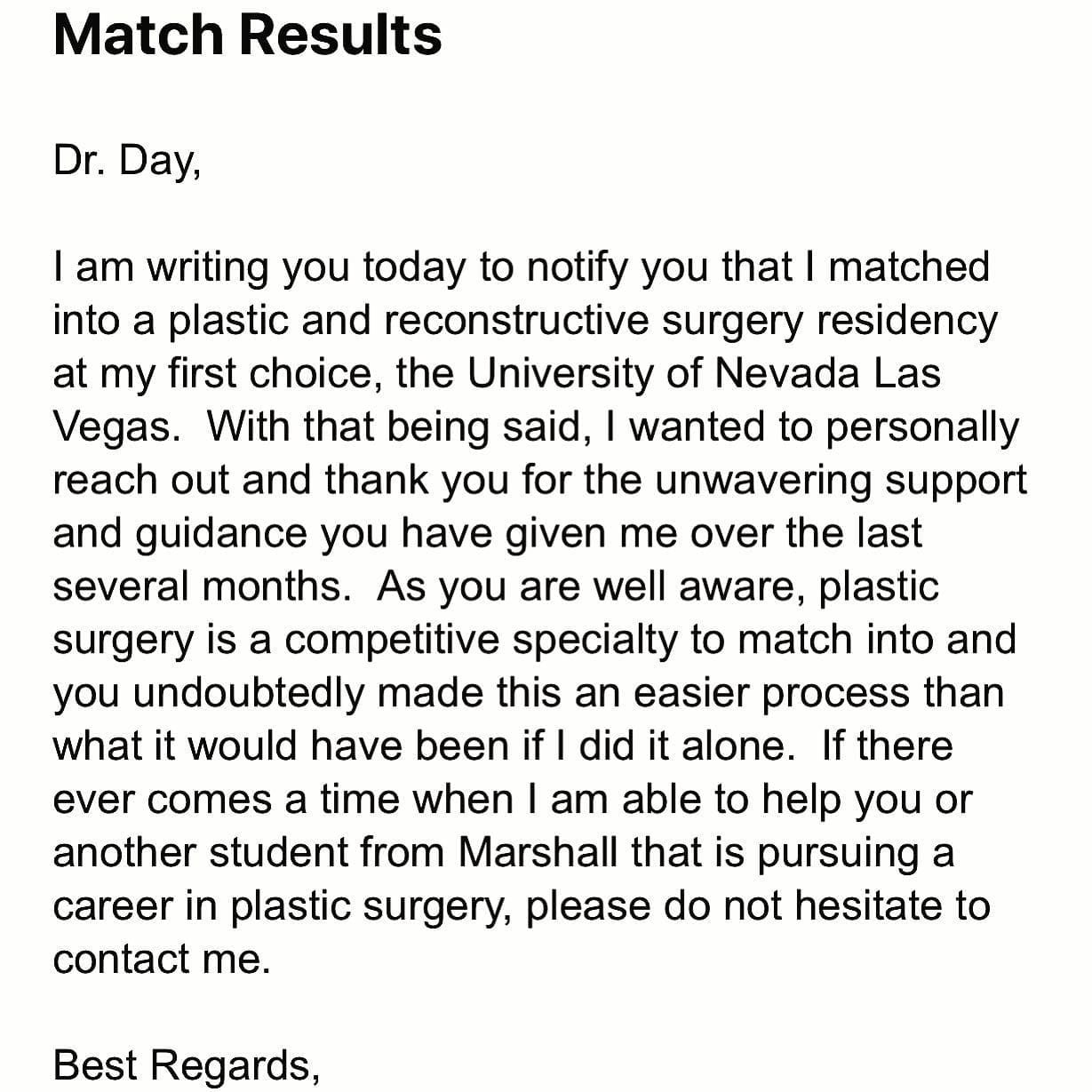Click the "Best Regards," closing line
The height and width of the screenshot is (1092, 1092).
click(x=187, y=1064)
